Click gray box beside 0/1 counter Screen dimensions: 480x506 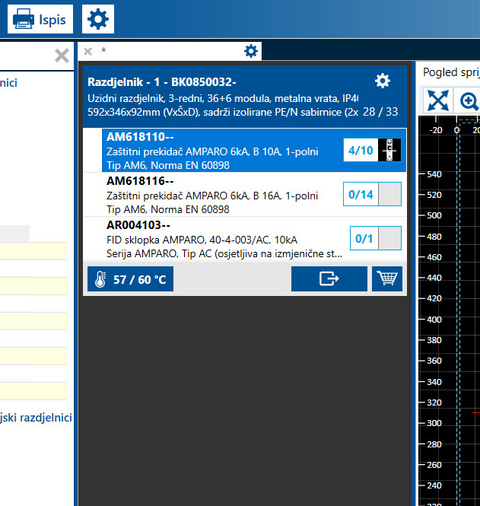click(390, 239)
